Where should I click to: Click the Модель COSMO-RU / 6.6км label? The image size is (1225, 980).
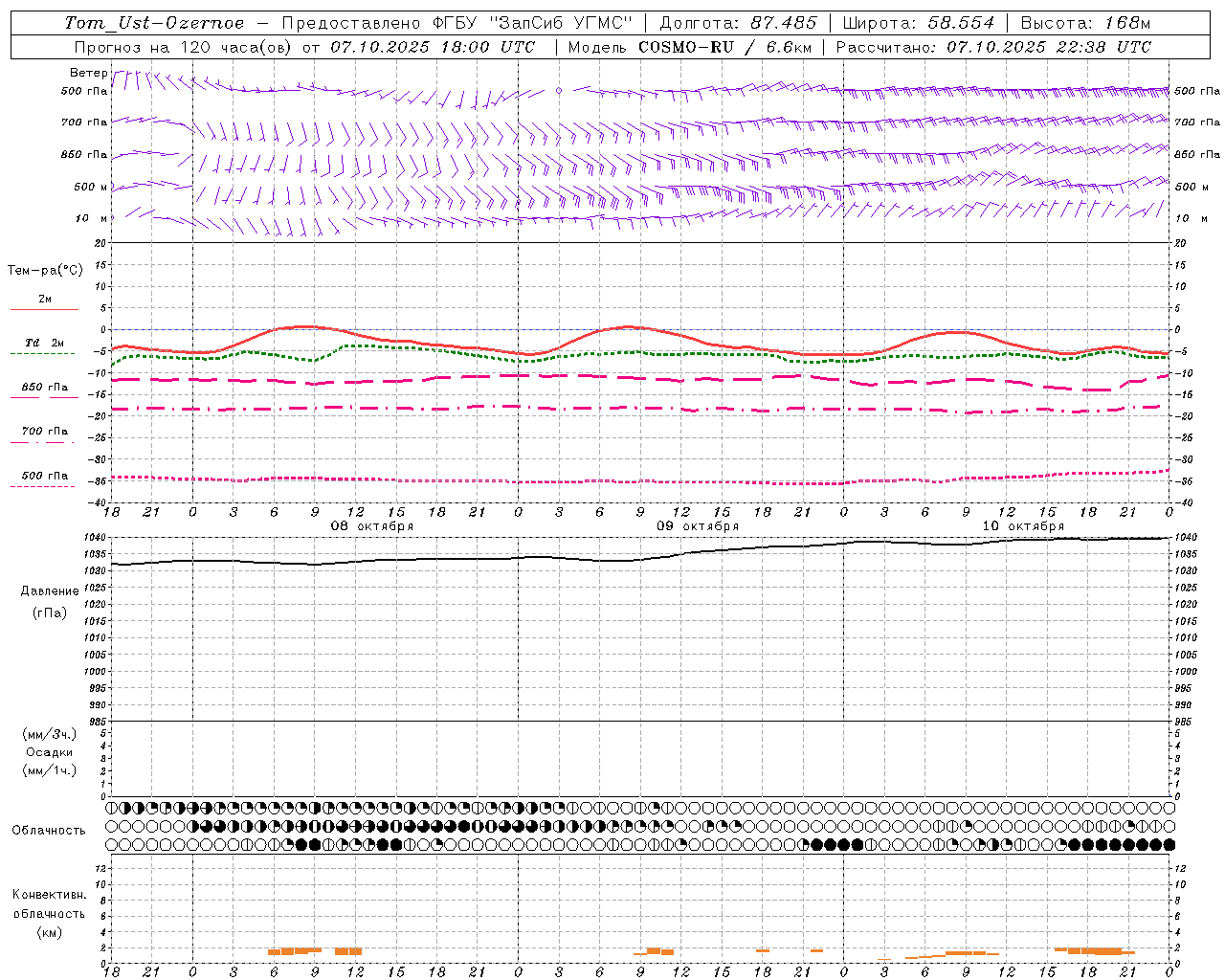coord(689,47)
